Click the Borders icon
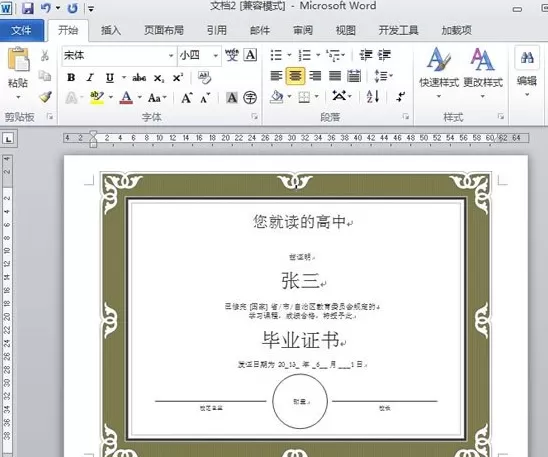Image resolution: width=548 pixels, height=457 pixels. (304, 97)
